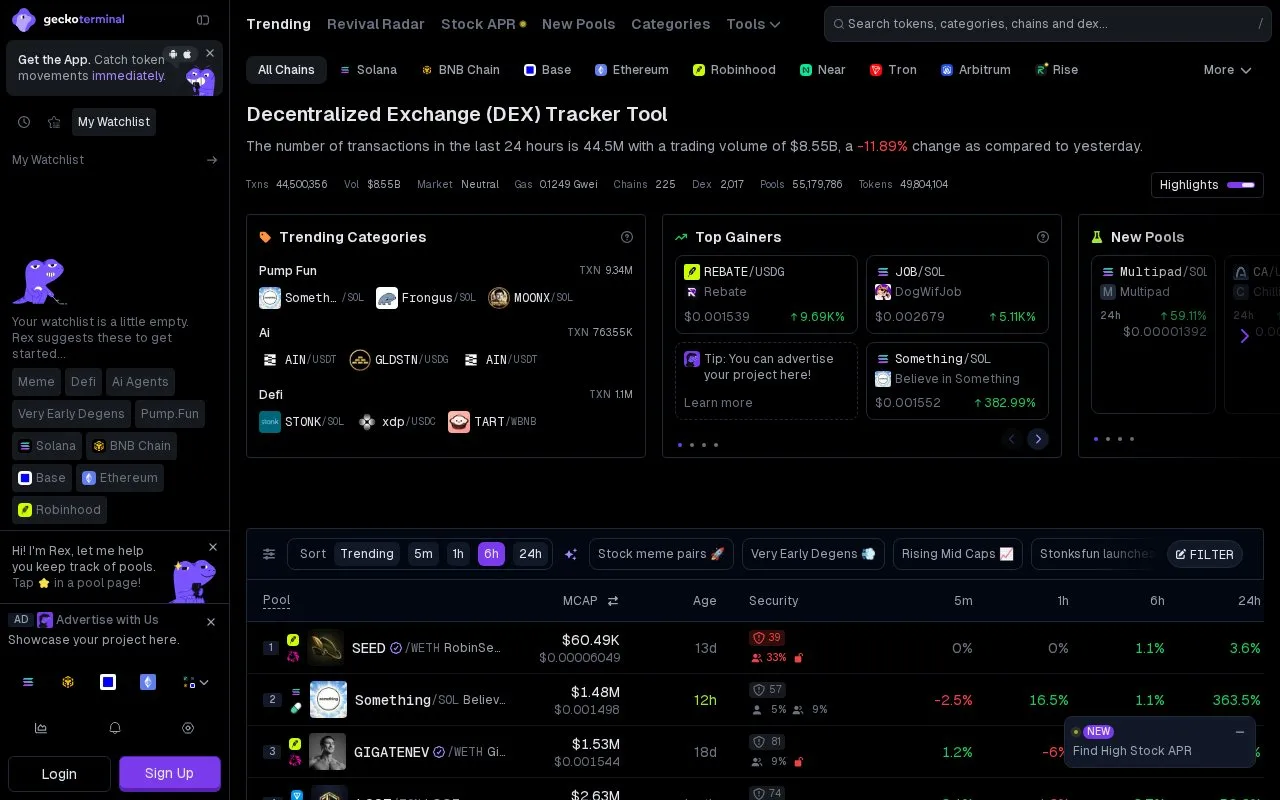Expand more networks in bottom sidebar
This screenshot has width=1280, height=800.
(x=196, y=682)
